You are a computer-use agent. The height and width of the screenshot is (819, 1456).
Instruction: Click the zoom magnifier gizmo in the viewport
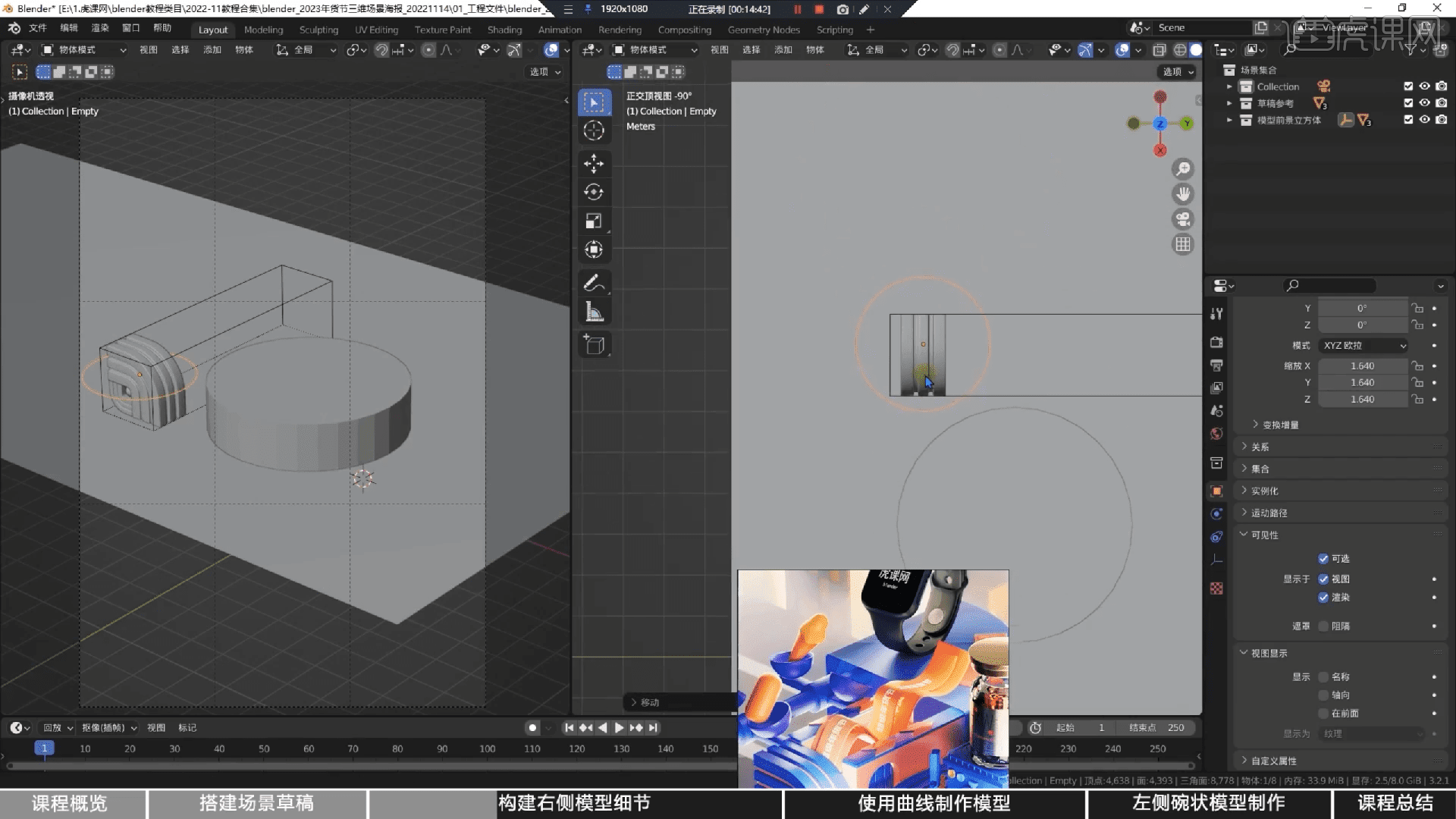1183,169
